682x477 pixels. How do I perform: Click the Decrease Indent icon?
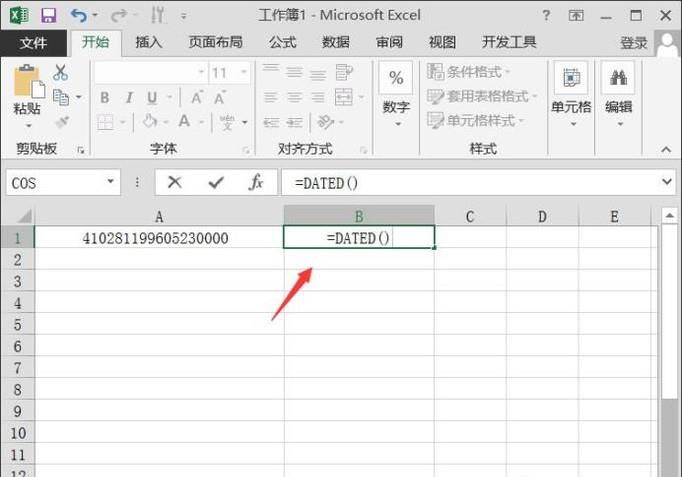(x=271, y=123)
